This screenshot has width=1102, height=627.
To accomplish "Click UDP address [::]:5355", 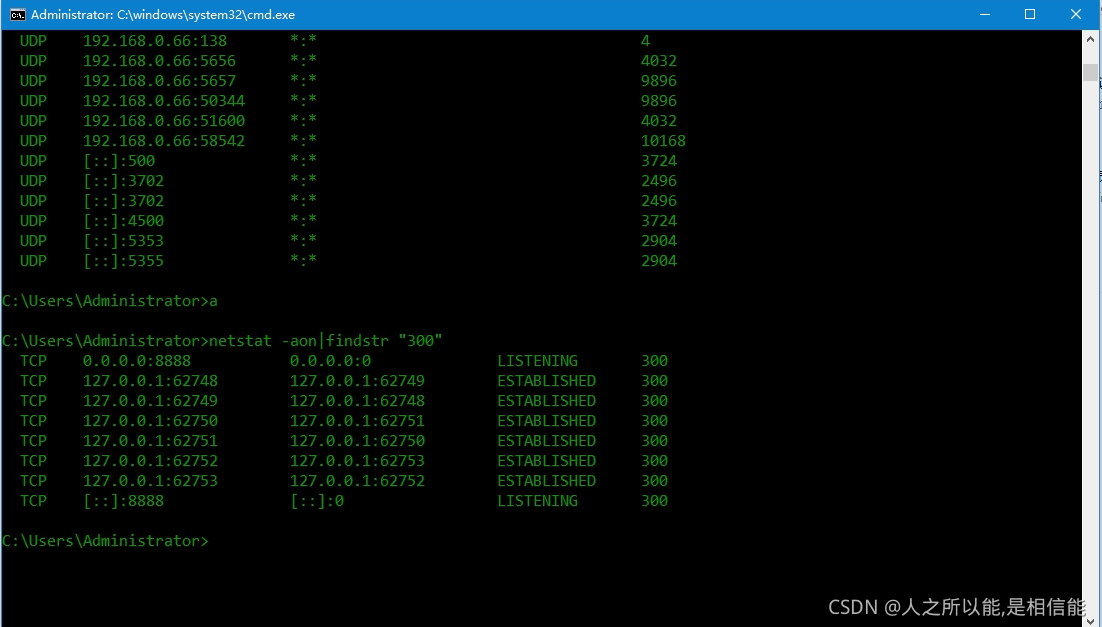I will pos(124,261).
